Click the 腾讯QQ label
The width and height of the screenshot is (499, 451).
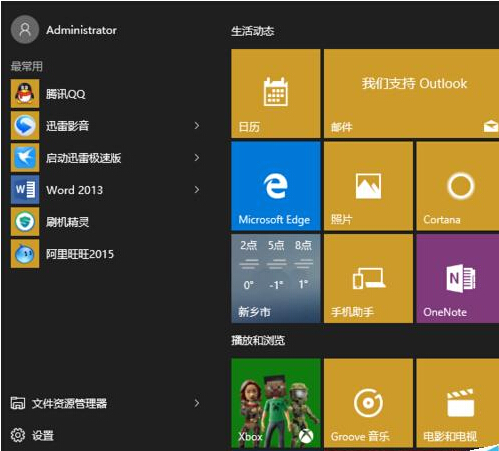pos(66,94)
